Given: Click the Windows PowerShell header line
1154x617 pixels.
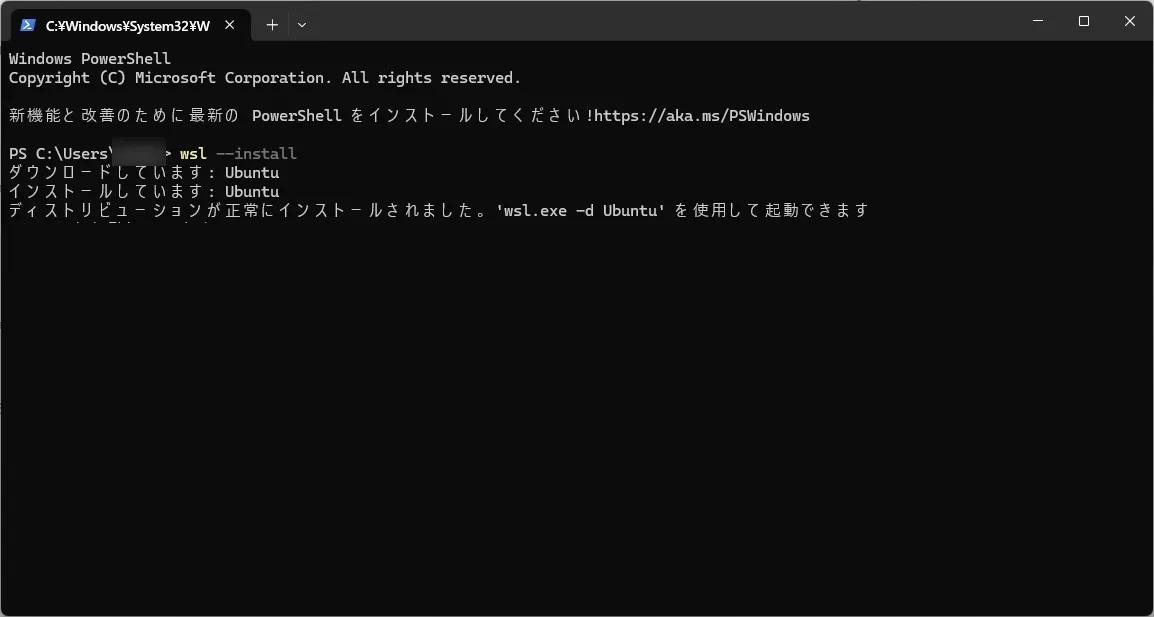Looking at the screenshot, I should (x=90, y=59).
